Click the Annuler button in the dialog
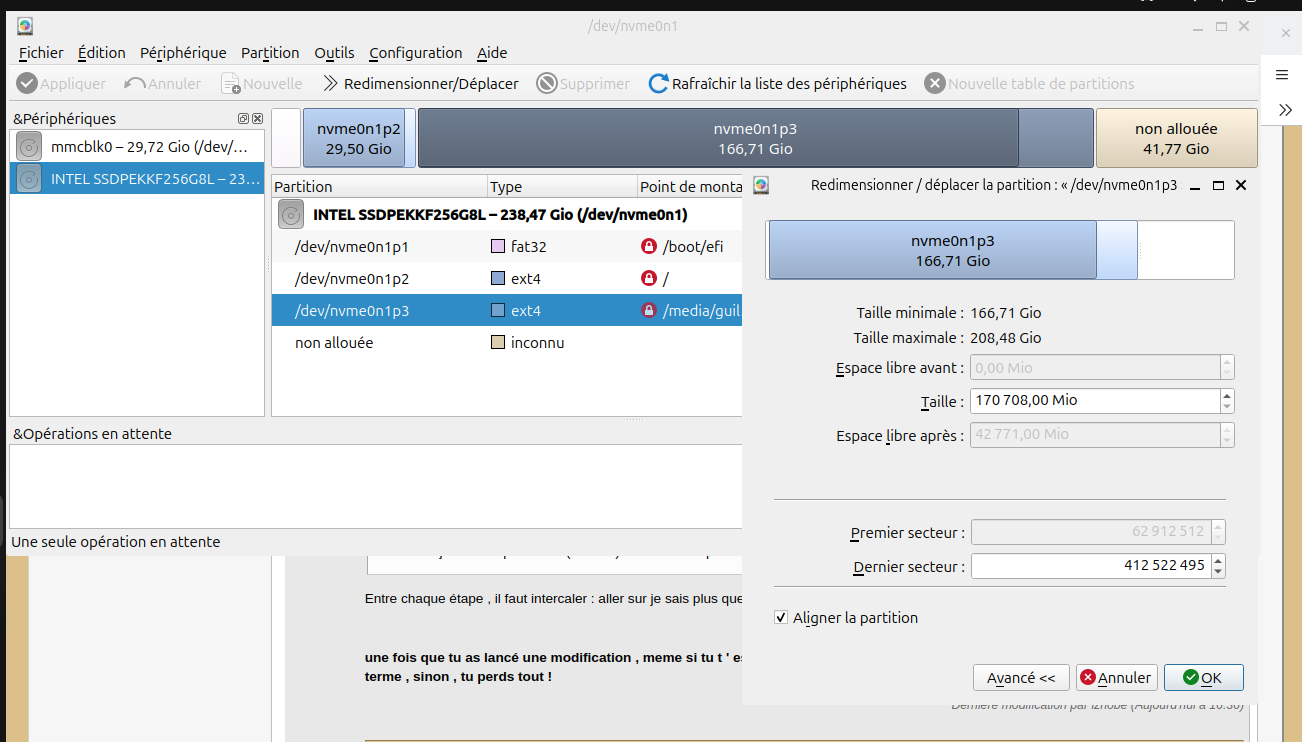This screenshot has width=1302, height=742. point(1116,677)
